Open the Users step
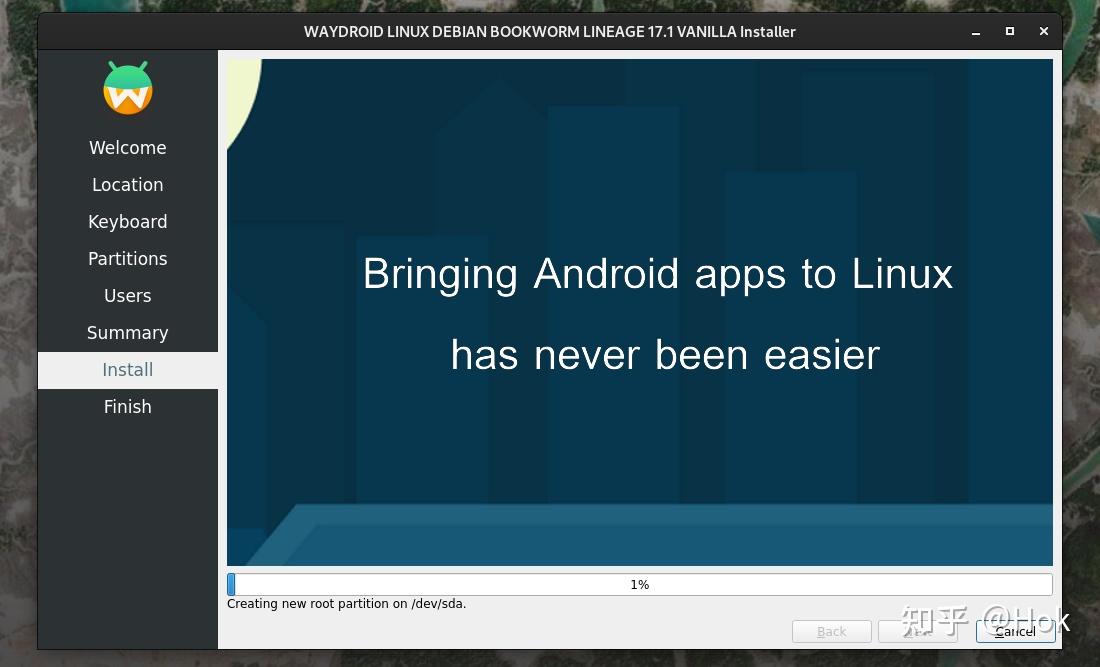 127,295
